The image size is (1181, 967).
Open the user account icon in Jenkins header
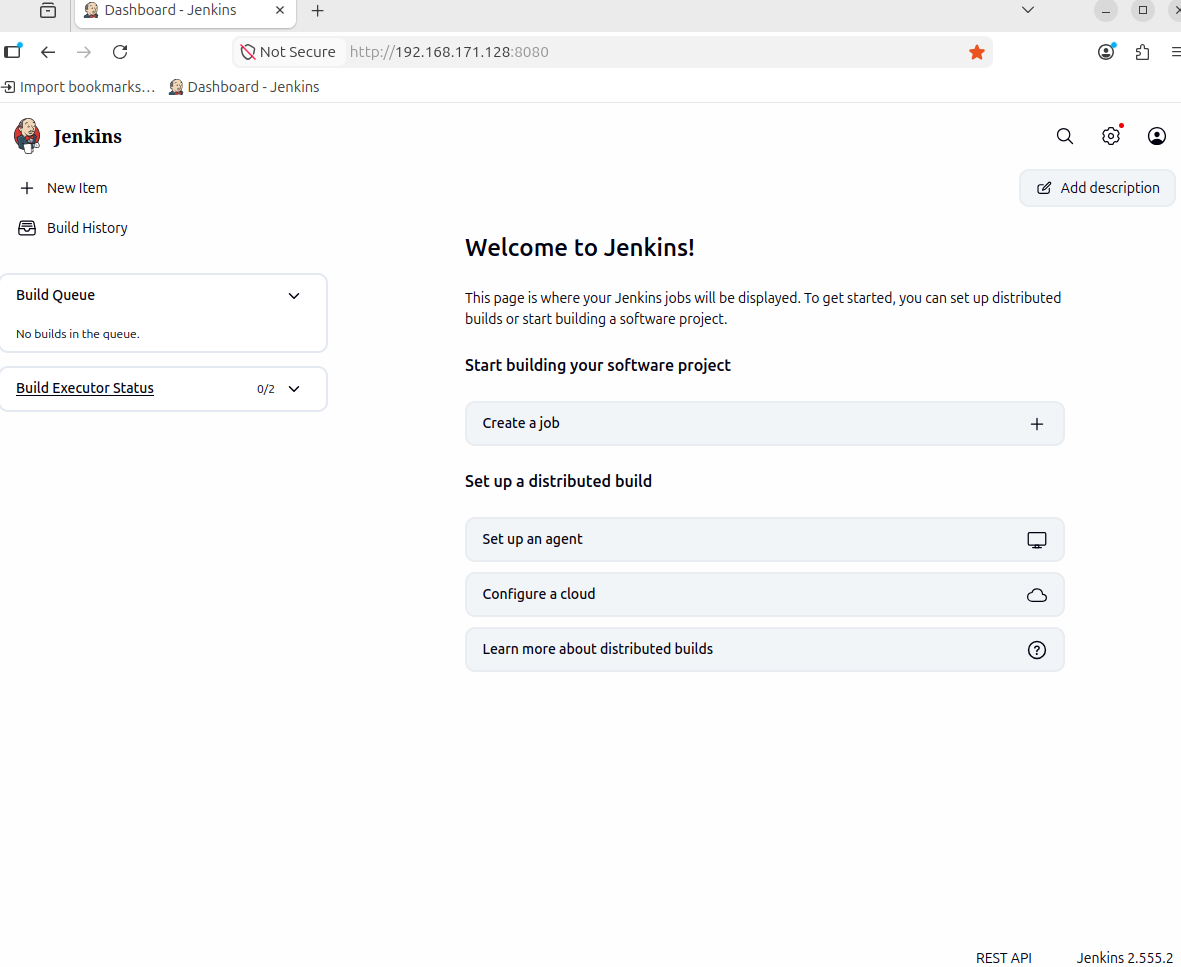[x=1156, y=136]
